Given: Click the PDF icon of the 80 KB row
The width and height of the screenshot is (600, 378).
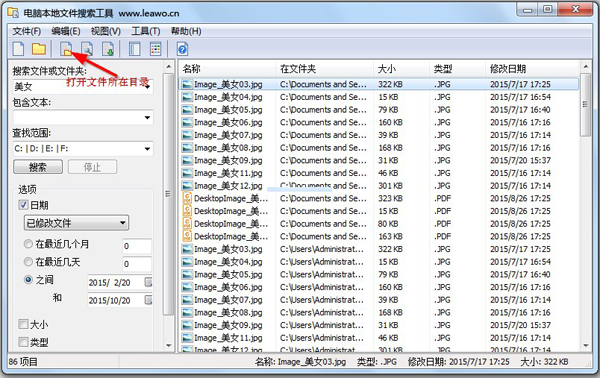Looking at the screenshot, I should (187, 223).
